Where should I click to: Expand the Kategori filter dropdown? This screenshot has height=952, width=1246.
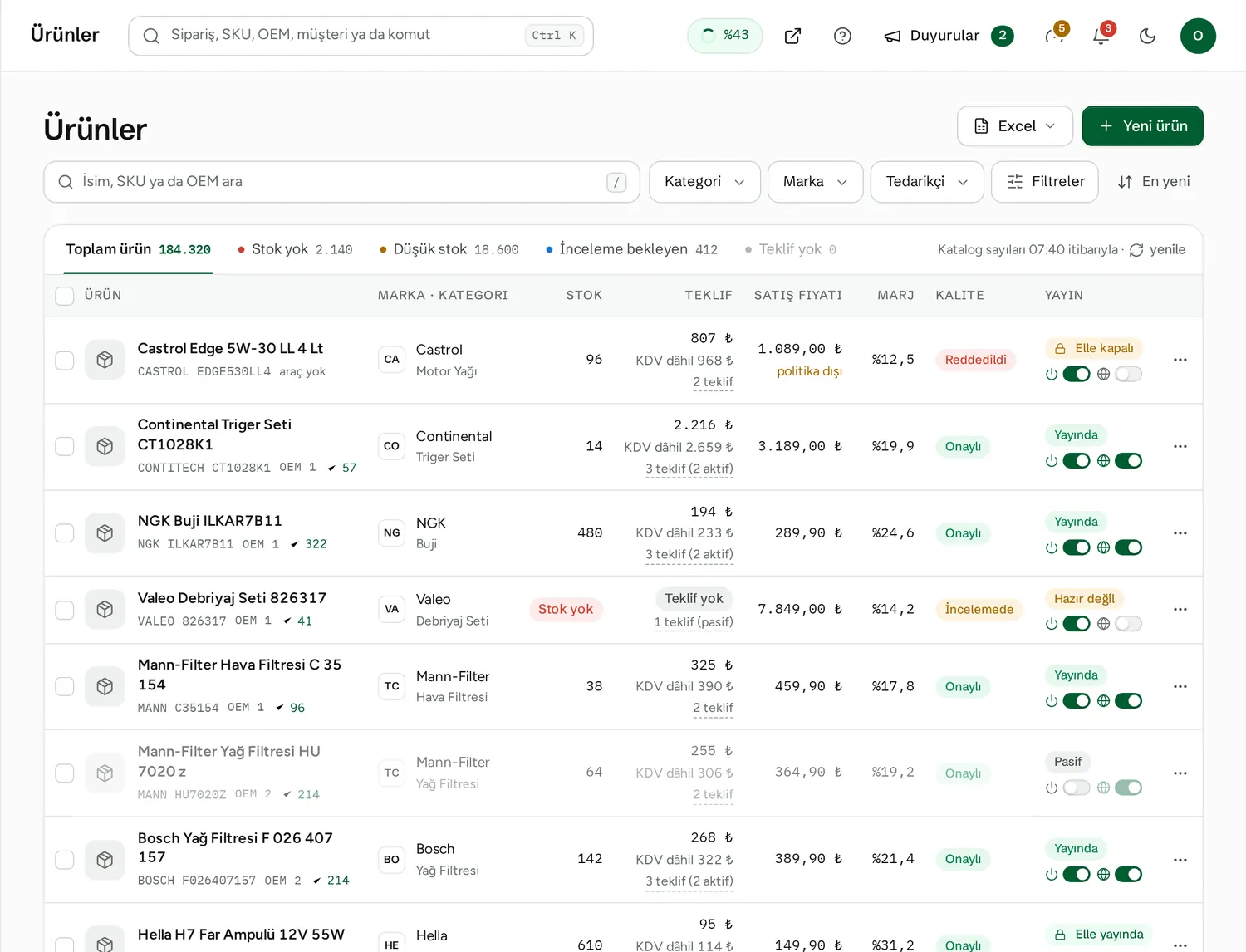coord(704,182)
